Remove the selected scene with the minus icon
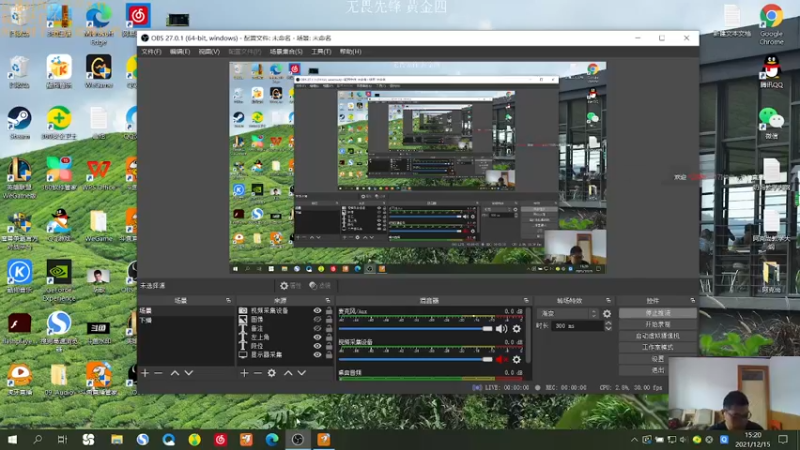The width and height of the screenshot is (800, 450). tap(158, 373)
